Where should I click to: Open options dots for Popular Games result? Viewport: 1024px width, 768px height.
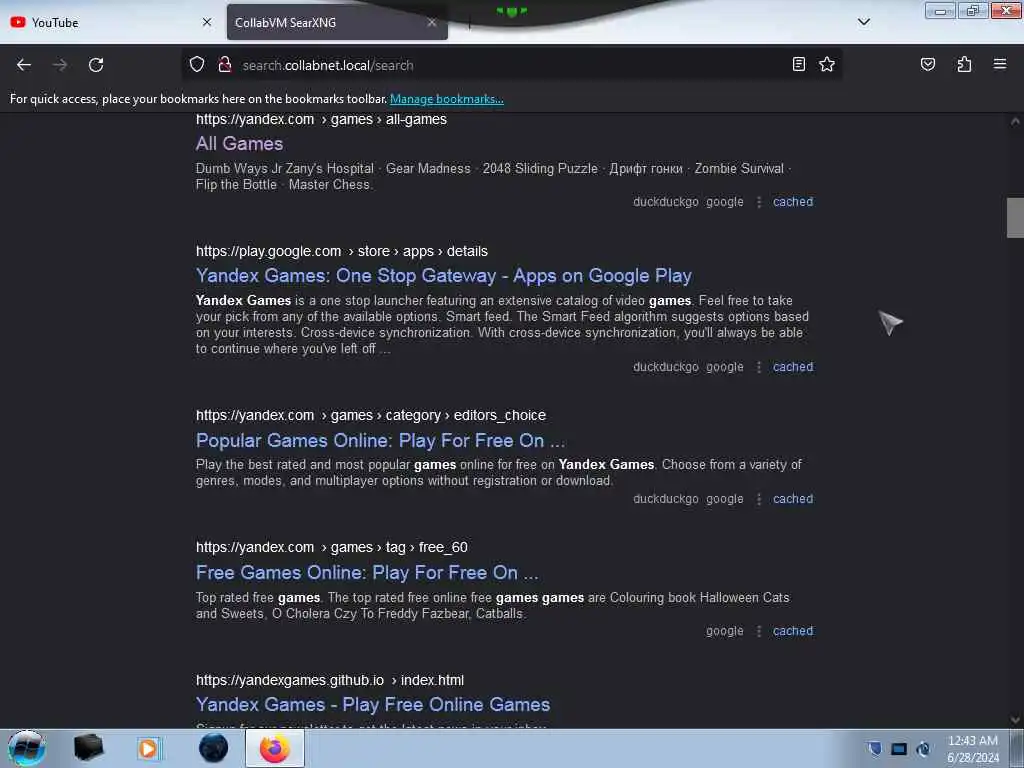[x=759, y=499]
